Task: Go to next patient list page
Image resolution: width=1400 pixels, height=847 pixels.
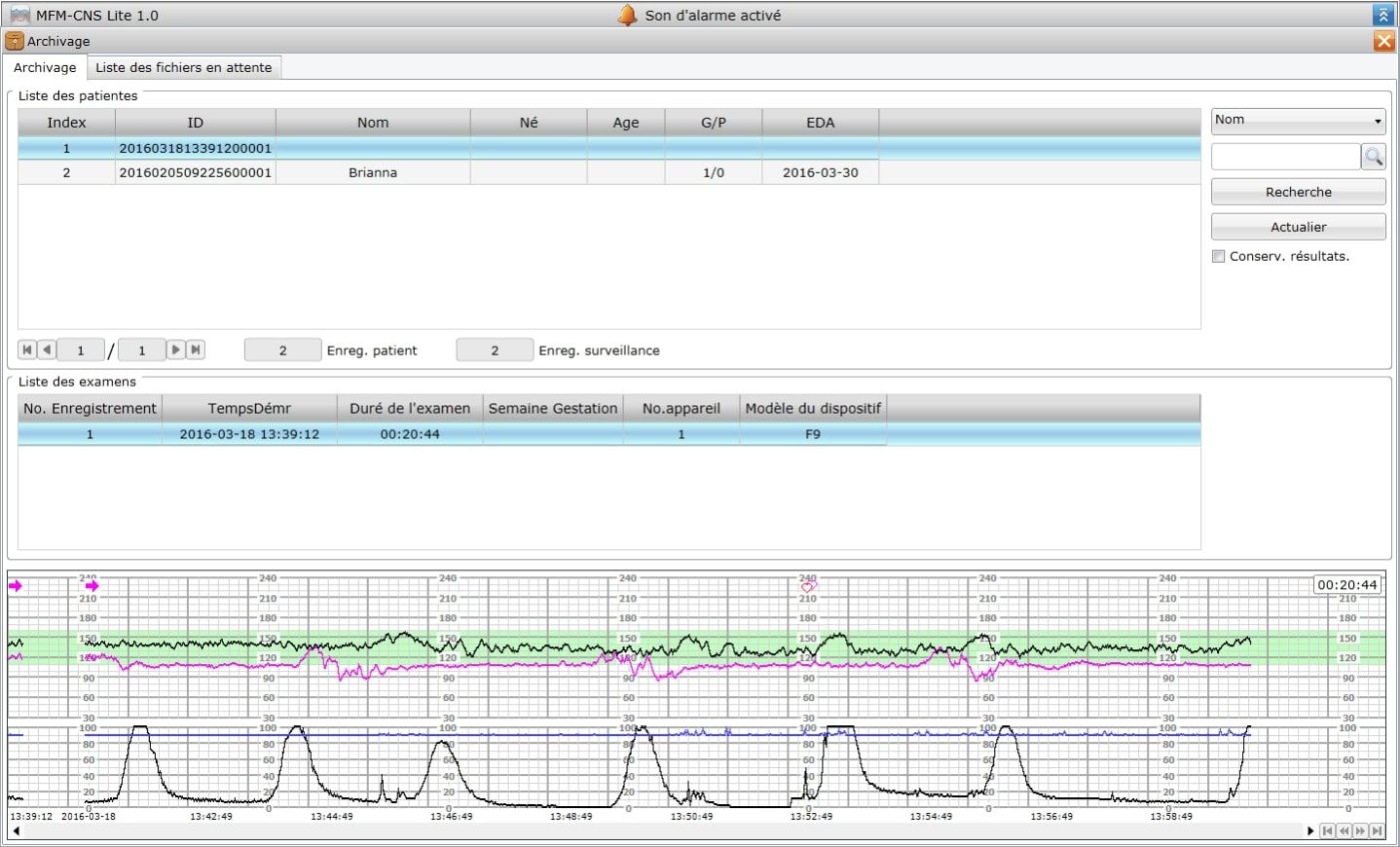Action: pyautogui.click(x=175, y=350)
